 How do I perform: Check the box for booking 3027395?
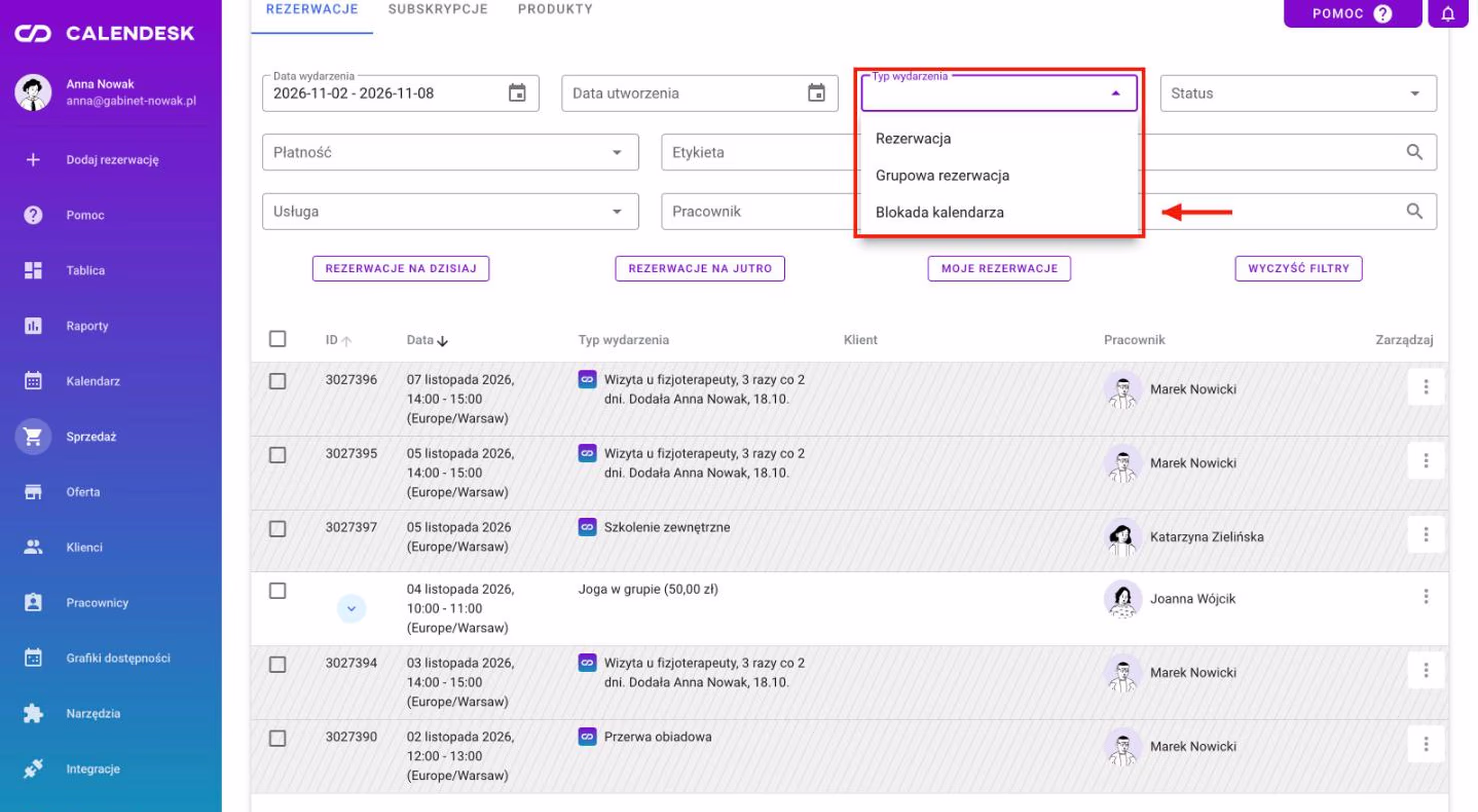278,455
